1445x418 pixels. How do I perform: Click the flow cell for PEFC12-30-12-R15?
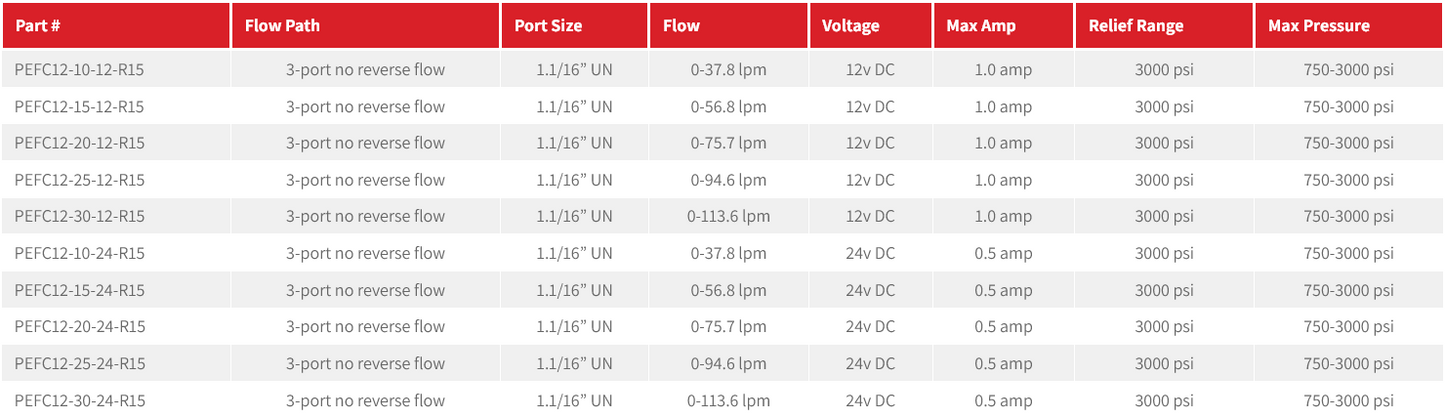tap(728, 216)
